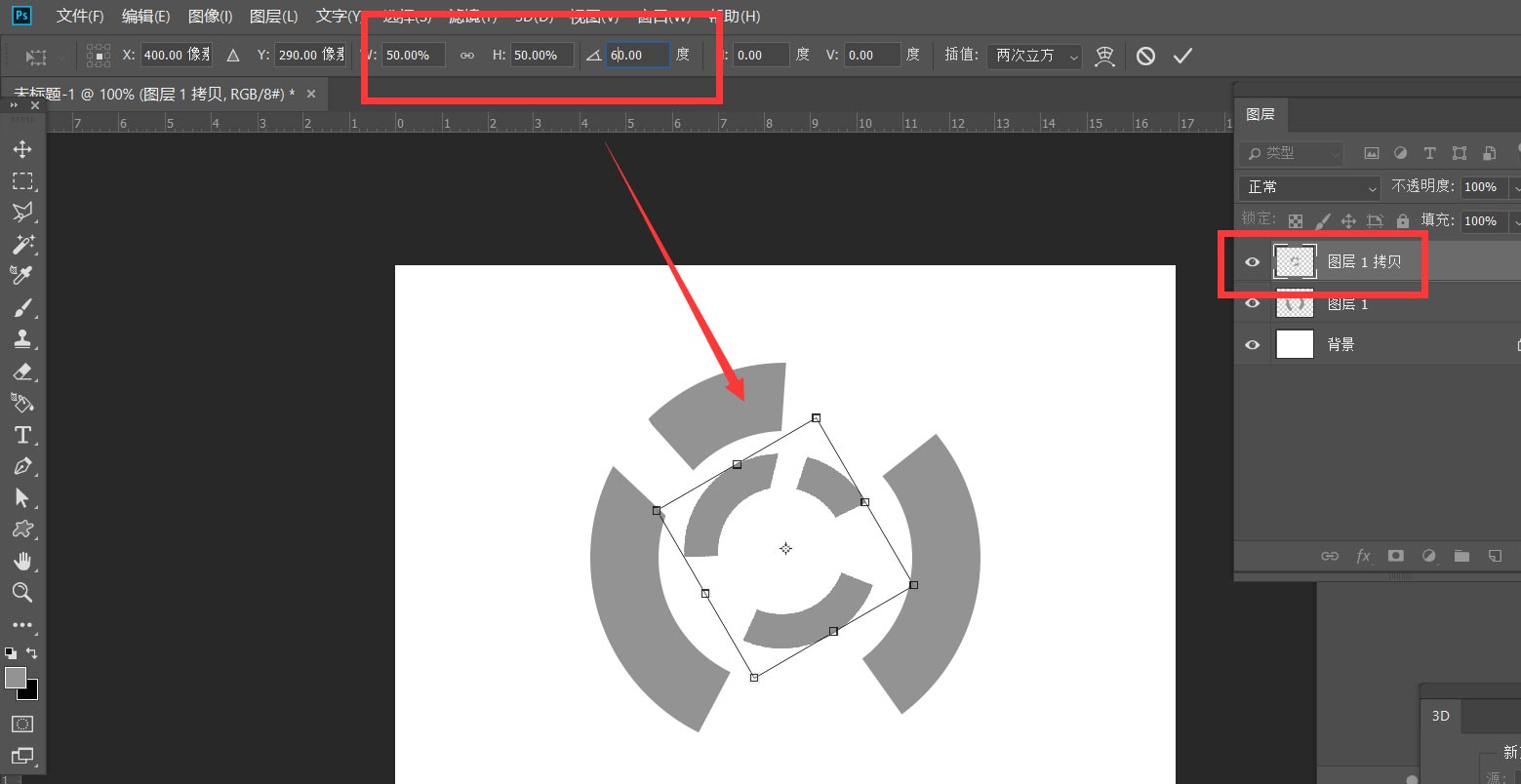This screenshot has height=784, width=1521.
Task: Click the foreground gray color swatch
Action: (x=15, y=677)
